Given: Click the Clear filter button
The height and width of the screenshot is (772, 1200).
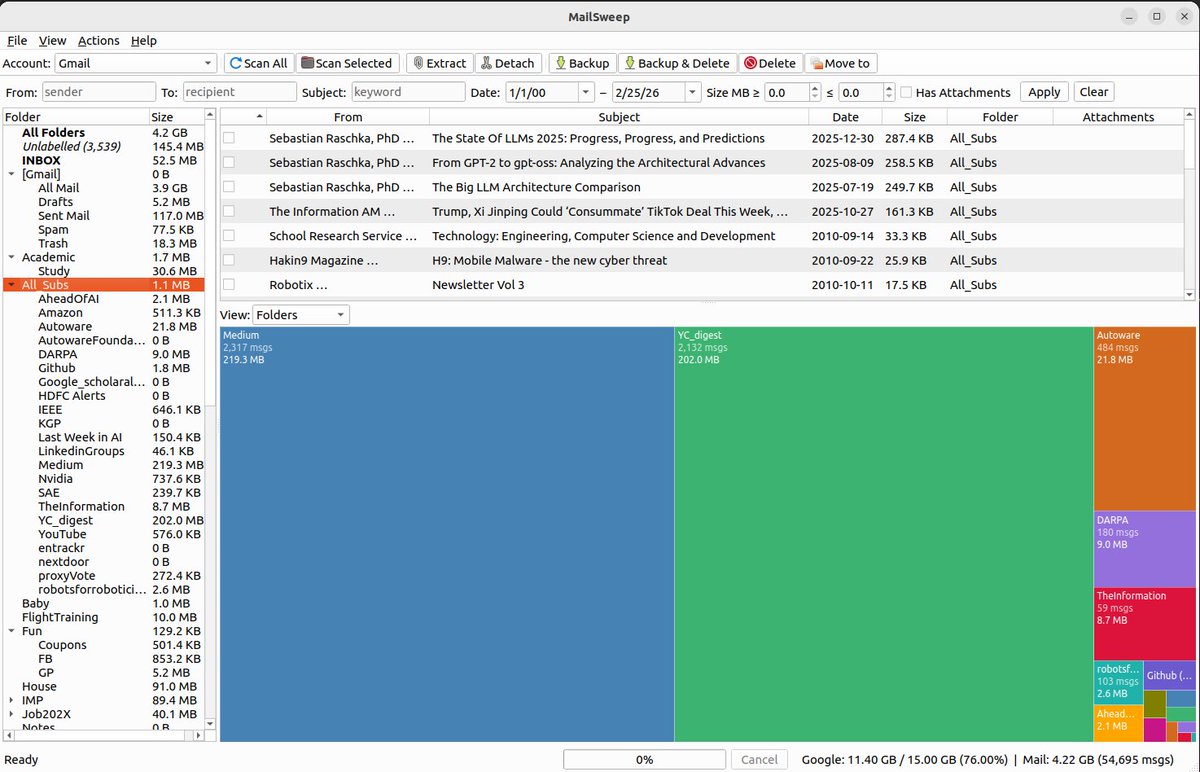Looking at the screenshot, I should [1094, 92].
